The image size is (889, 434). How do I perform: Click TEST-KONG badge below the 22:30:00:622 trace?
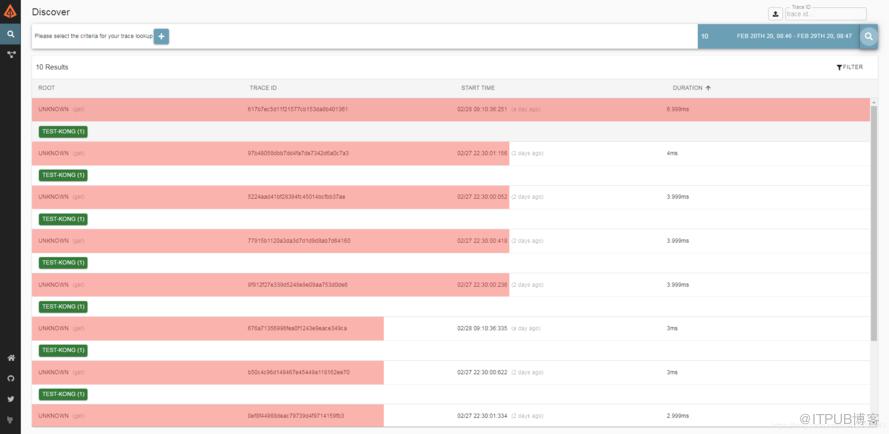pos(63,394)
